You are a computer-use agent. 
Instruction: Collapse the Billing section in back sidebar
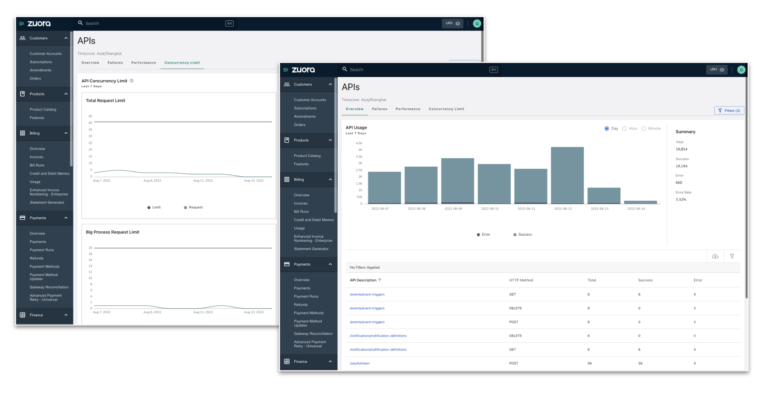[x=68, y=130]
